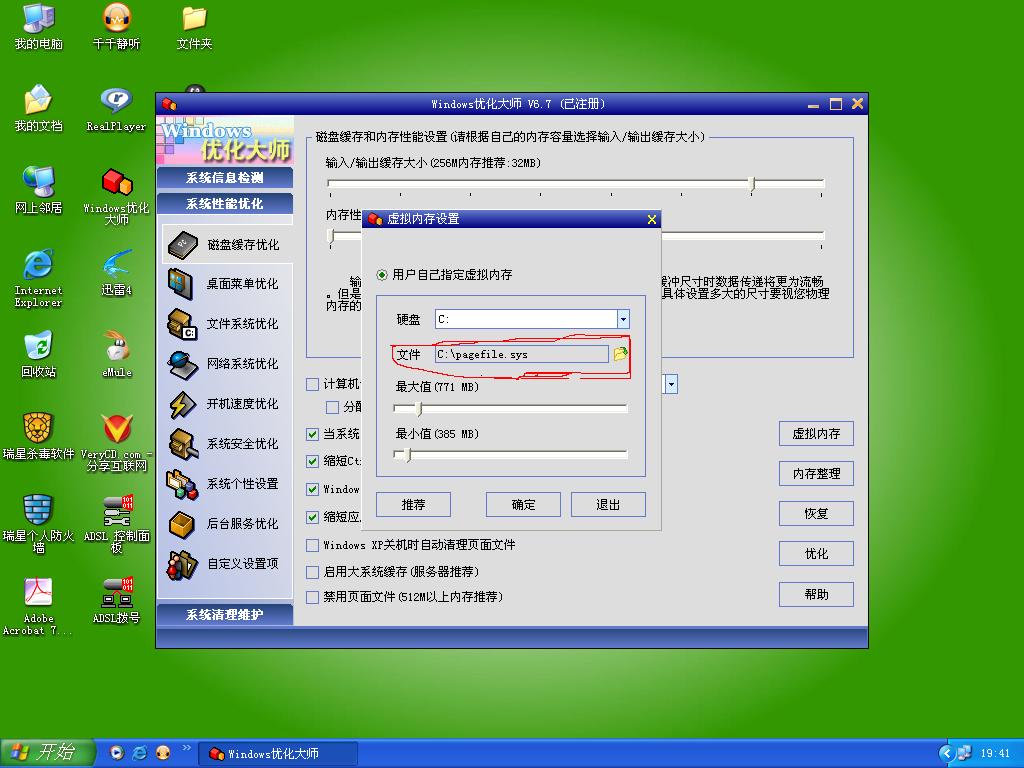
Task: Switch to the 系统清理维护 section
Action: (x=225, y=615)
